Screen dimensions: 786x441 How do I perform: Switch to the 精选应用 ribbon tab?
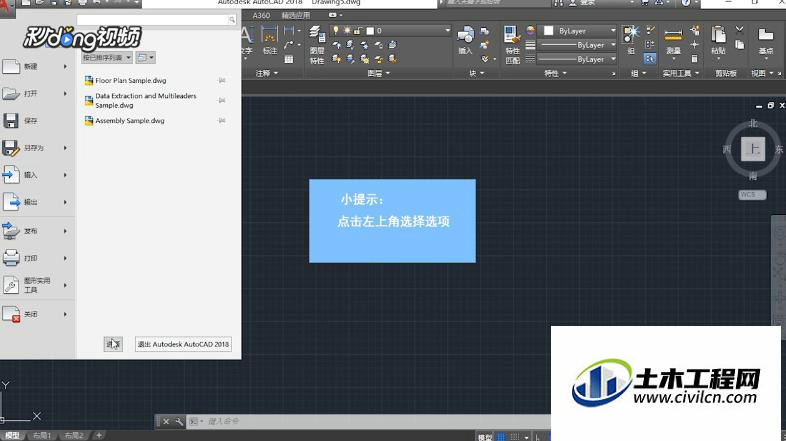pyautogui.click(x=296, y=16)
